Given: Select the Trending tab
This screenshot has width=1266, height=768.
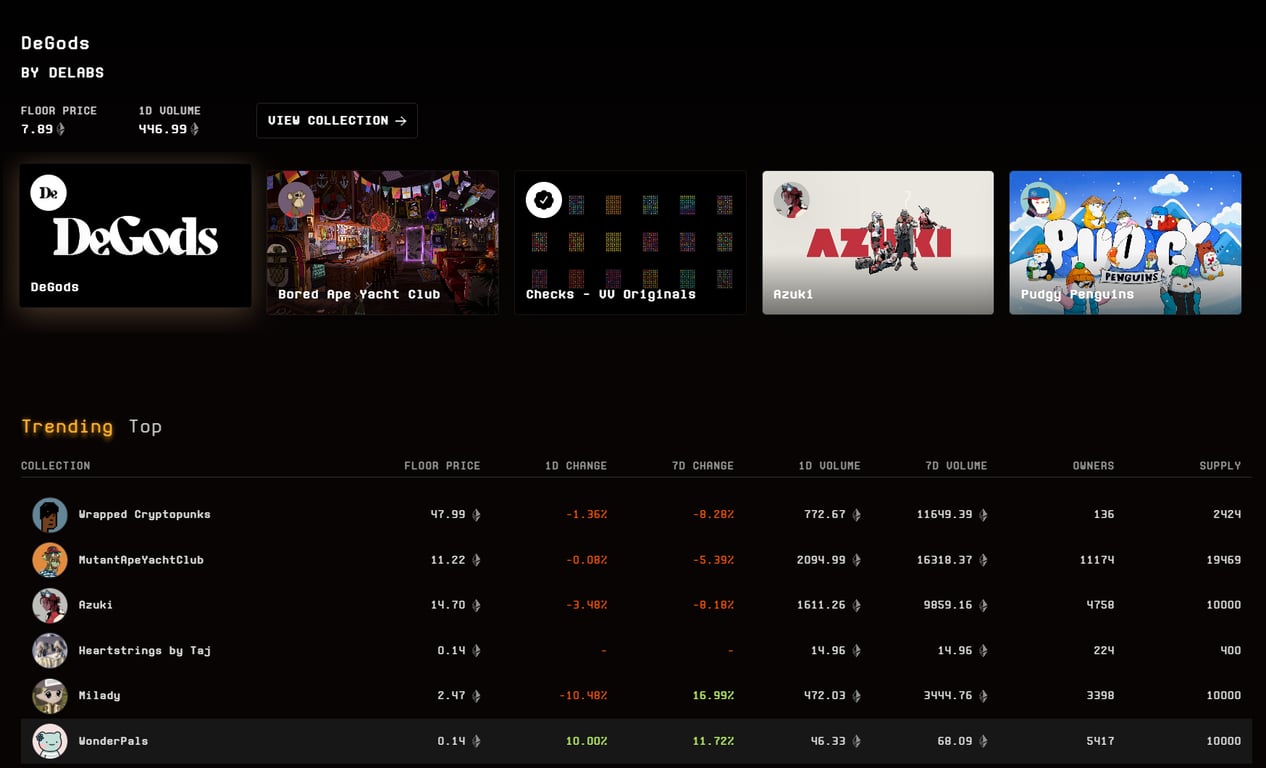Looking at the screenshot, I should tap(68, 426).
